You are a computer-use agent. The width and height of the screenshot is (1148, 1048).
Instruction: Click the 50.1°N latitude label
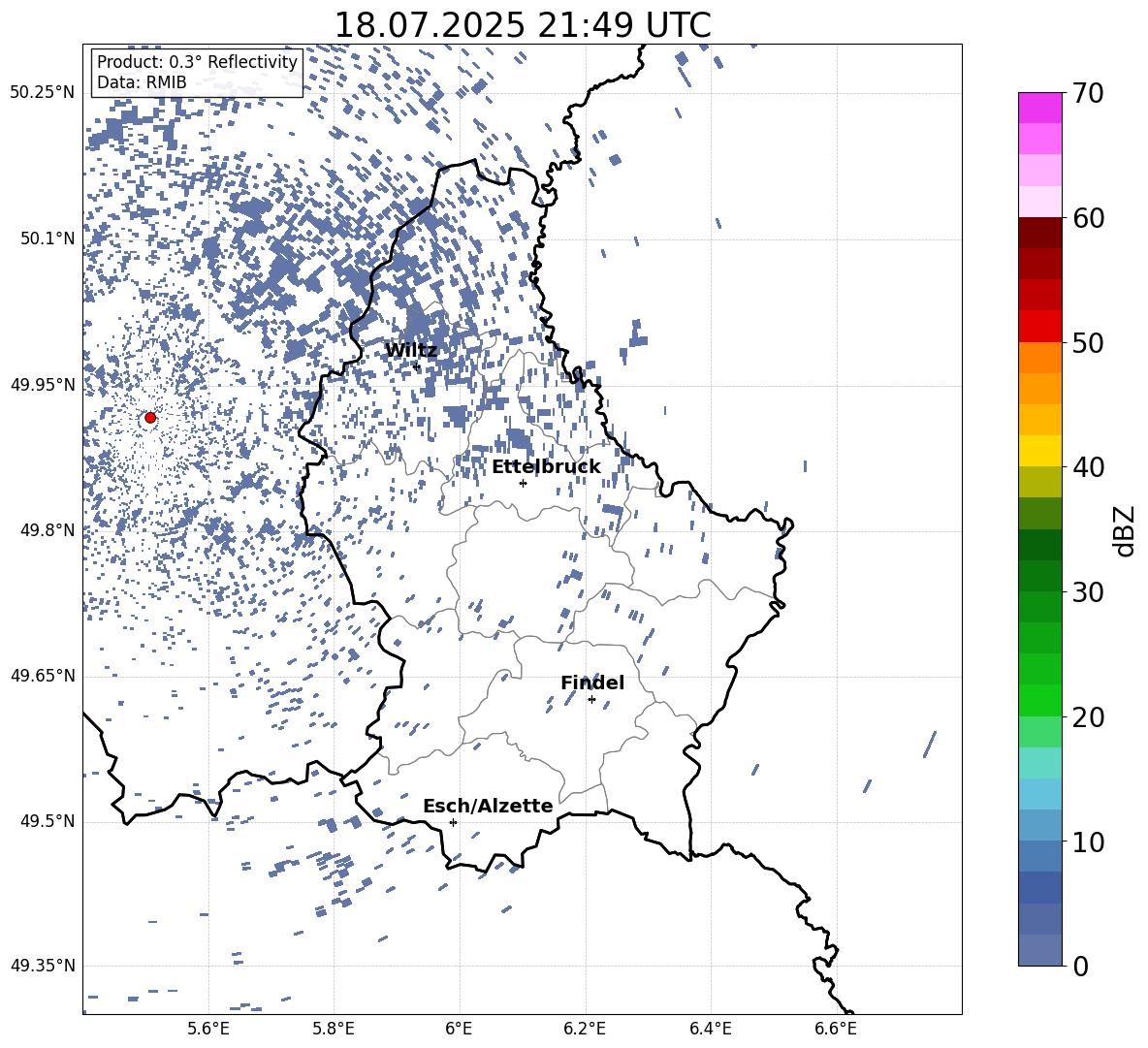47,238
